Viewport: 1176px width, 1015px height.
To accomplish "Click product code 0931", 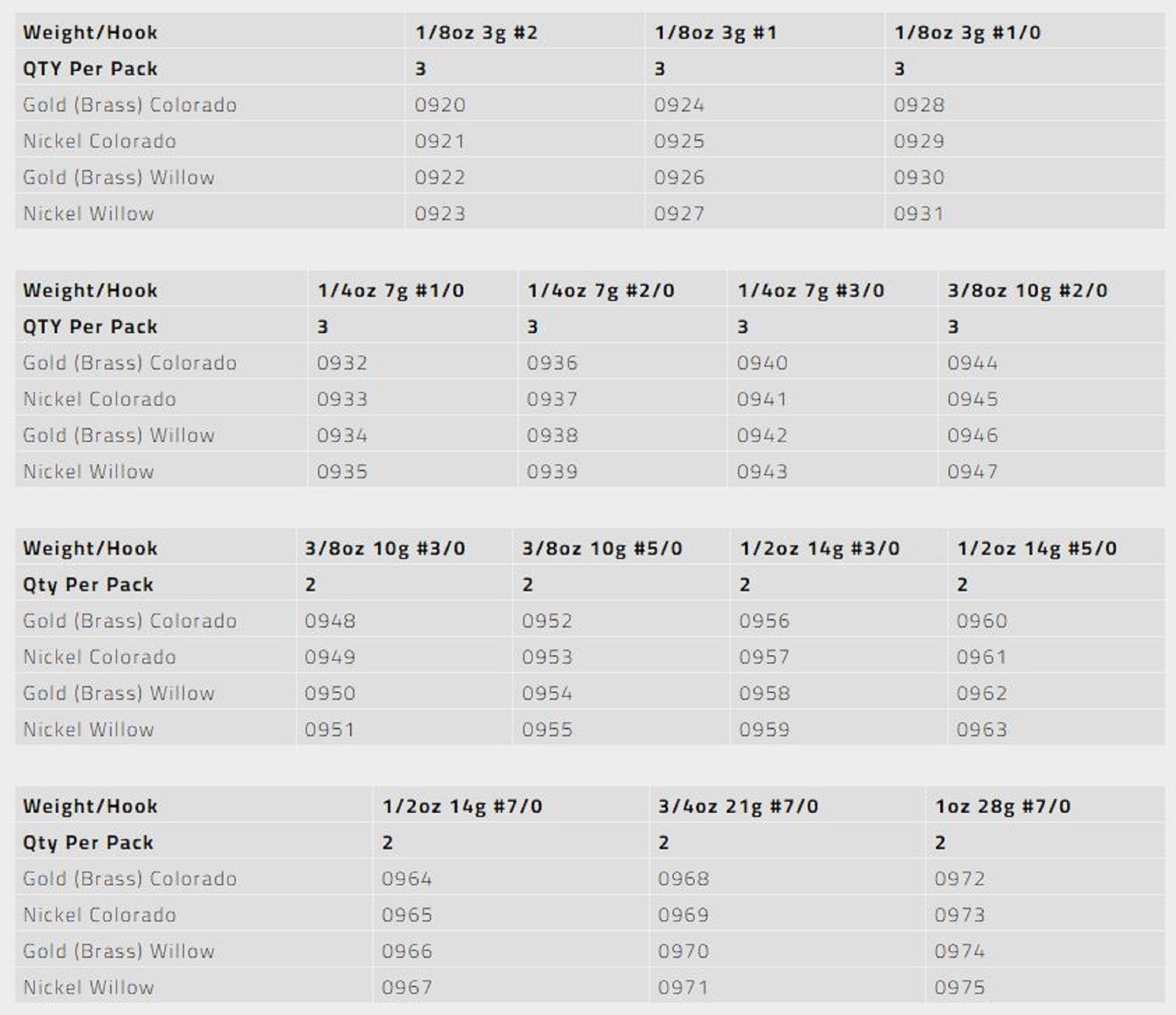I will pyautogui.click(x=918, y=213).
